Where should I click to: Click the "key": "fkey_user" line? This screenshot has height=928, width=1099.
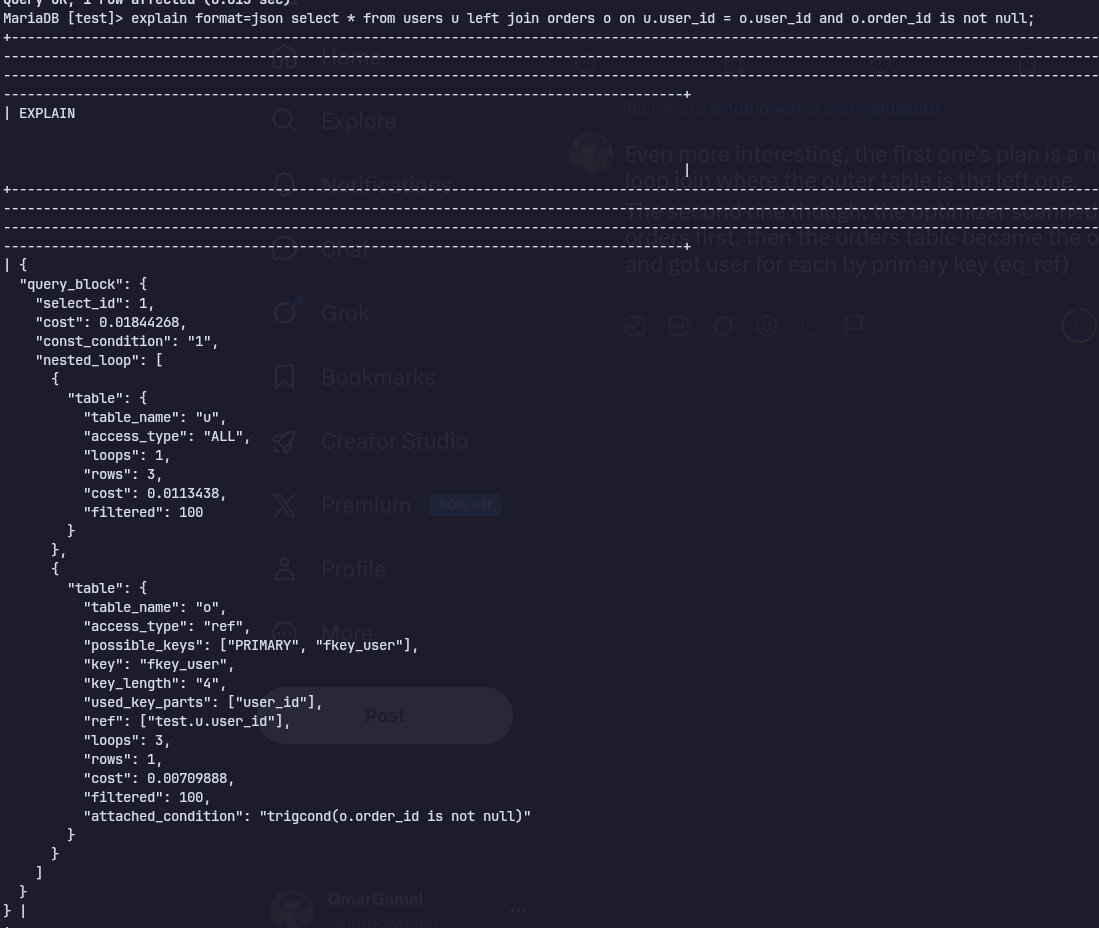pos(159,664)
